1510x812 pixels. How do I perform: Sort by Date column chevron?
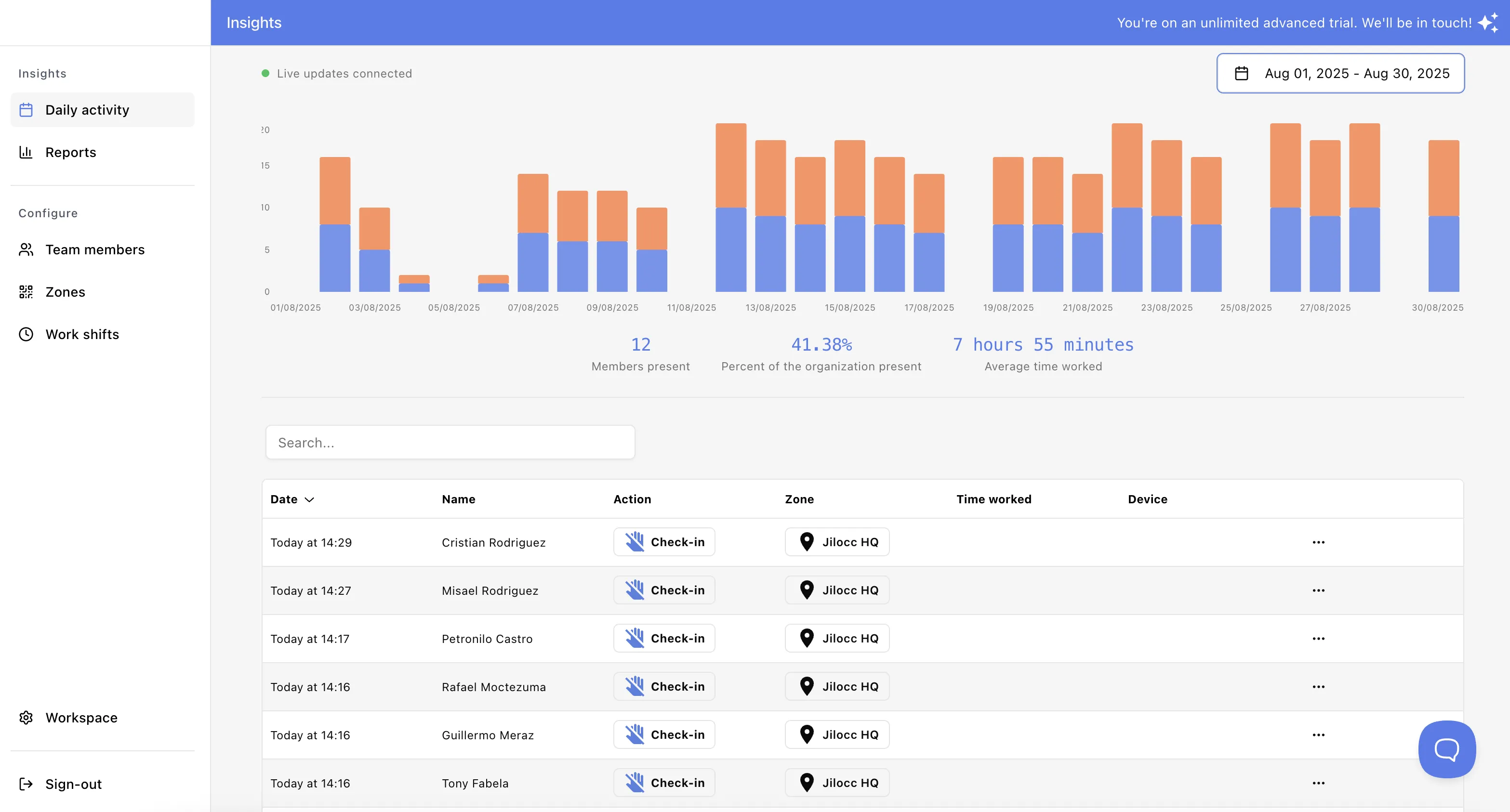coord(309,499)
